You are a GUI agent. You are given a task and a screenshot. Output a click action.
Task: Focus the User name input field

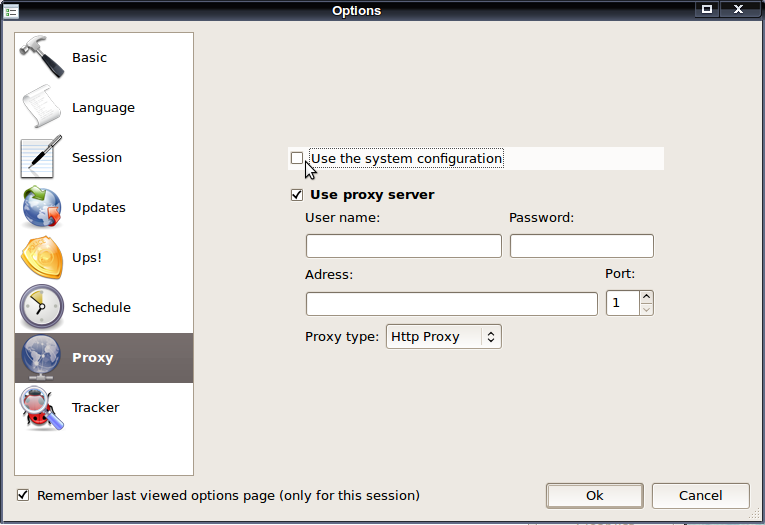[x=403, y=246]
